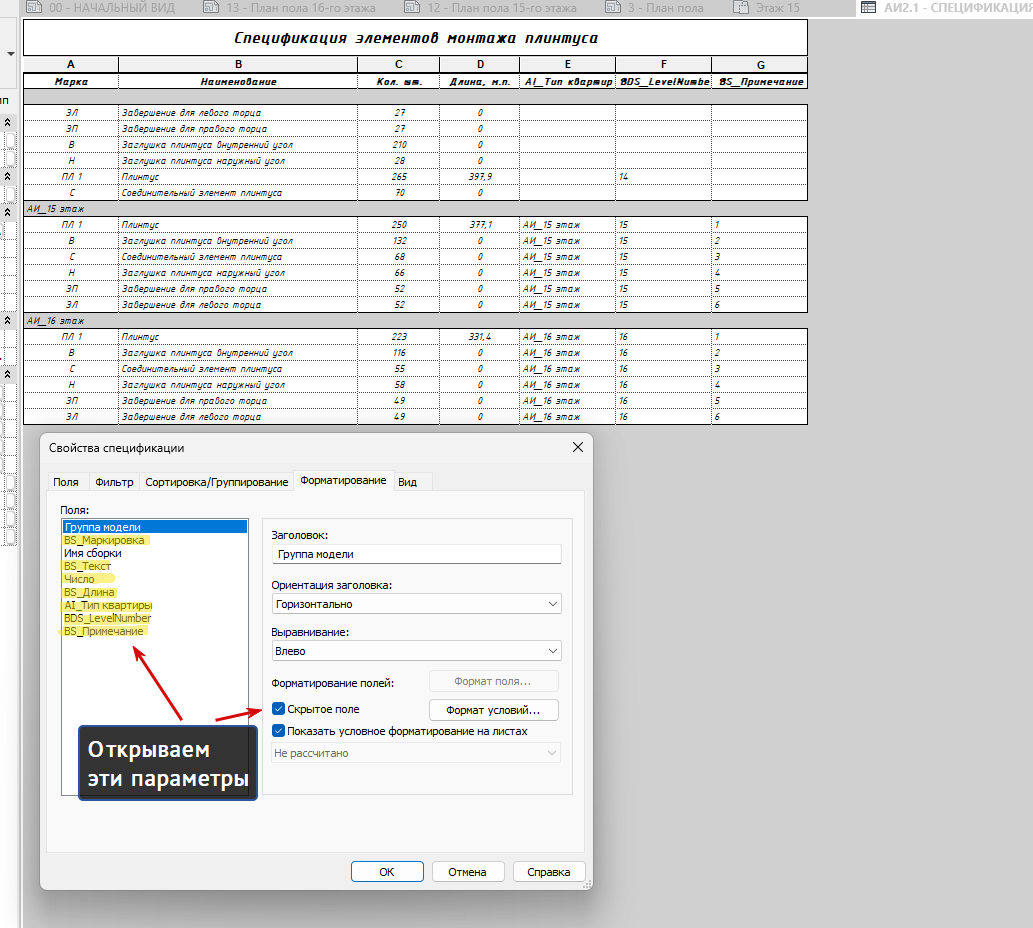1033x928 pixels.
Task: Select column header E in the schedule
Action: 568,65
